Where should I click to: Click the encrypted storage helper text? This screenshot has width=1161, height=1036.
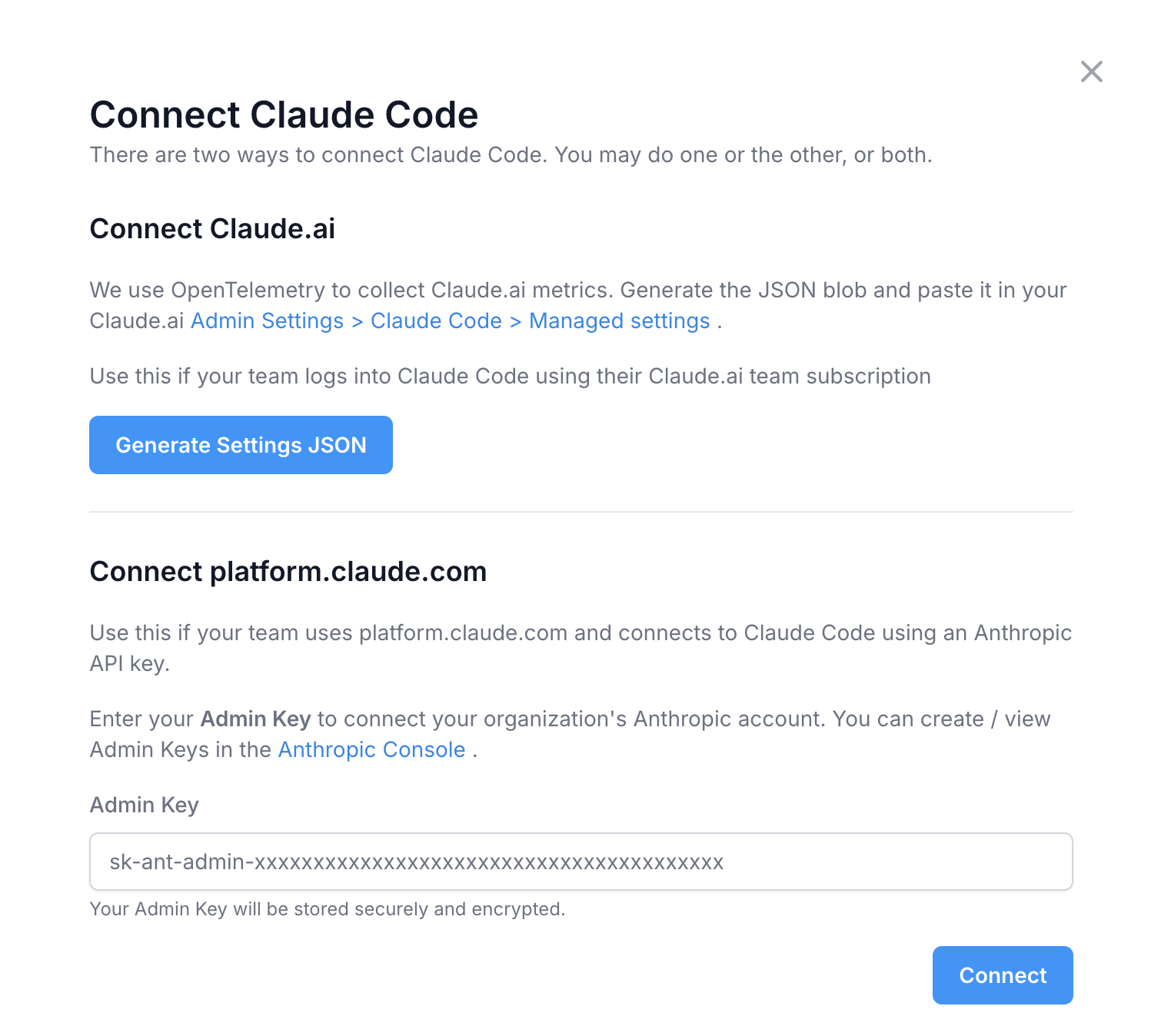coord(328,909)
